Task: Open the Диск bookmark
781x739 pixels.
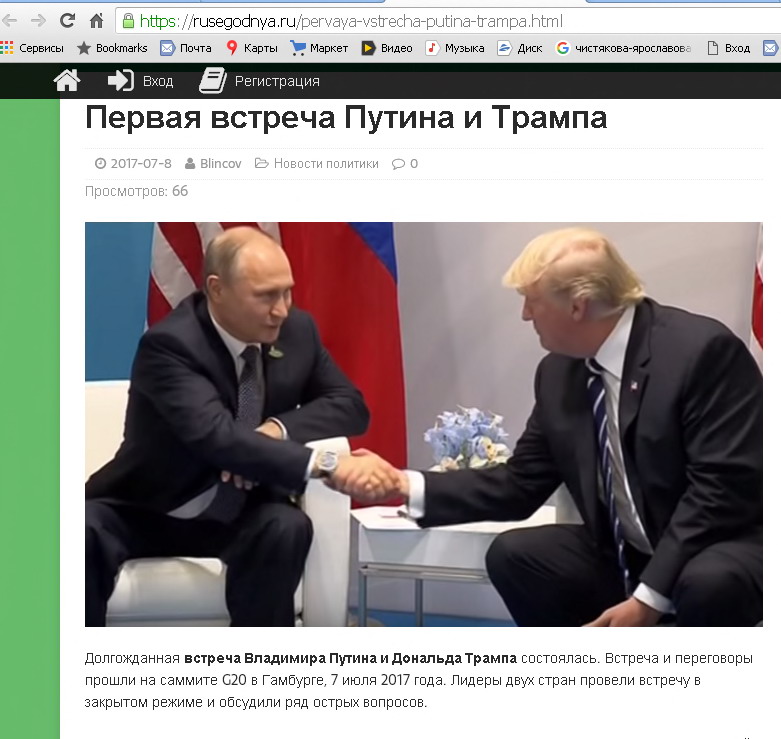Action: [x=520, y=48]
